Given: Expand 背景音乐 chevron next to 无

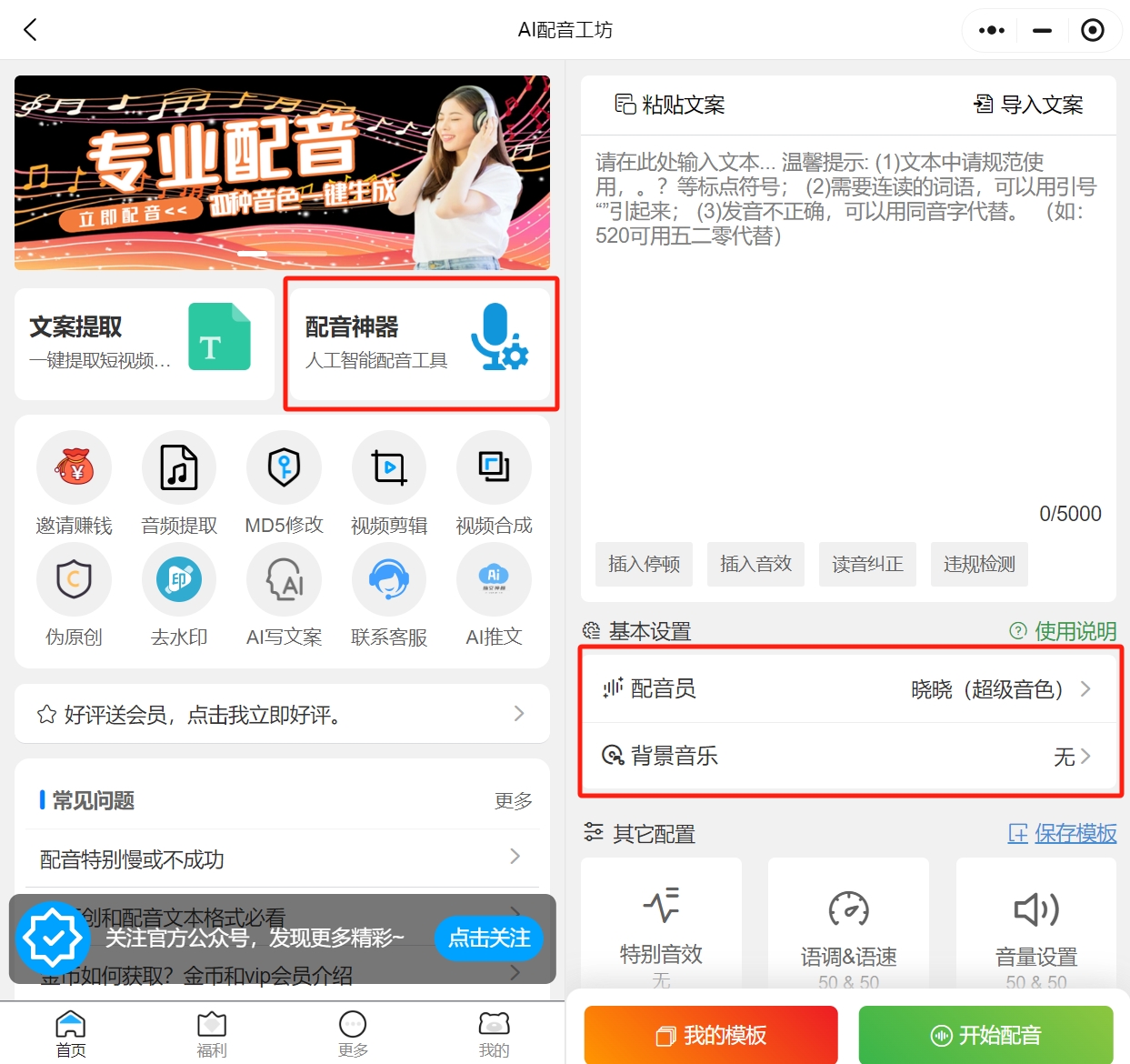Looking at the screenshot, I should click(1085, 756).
